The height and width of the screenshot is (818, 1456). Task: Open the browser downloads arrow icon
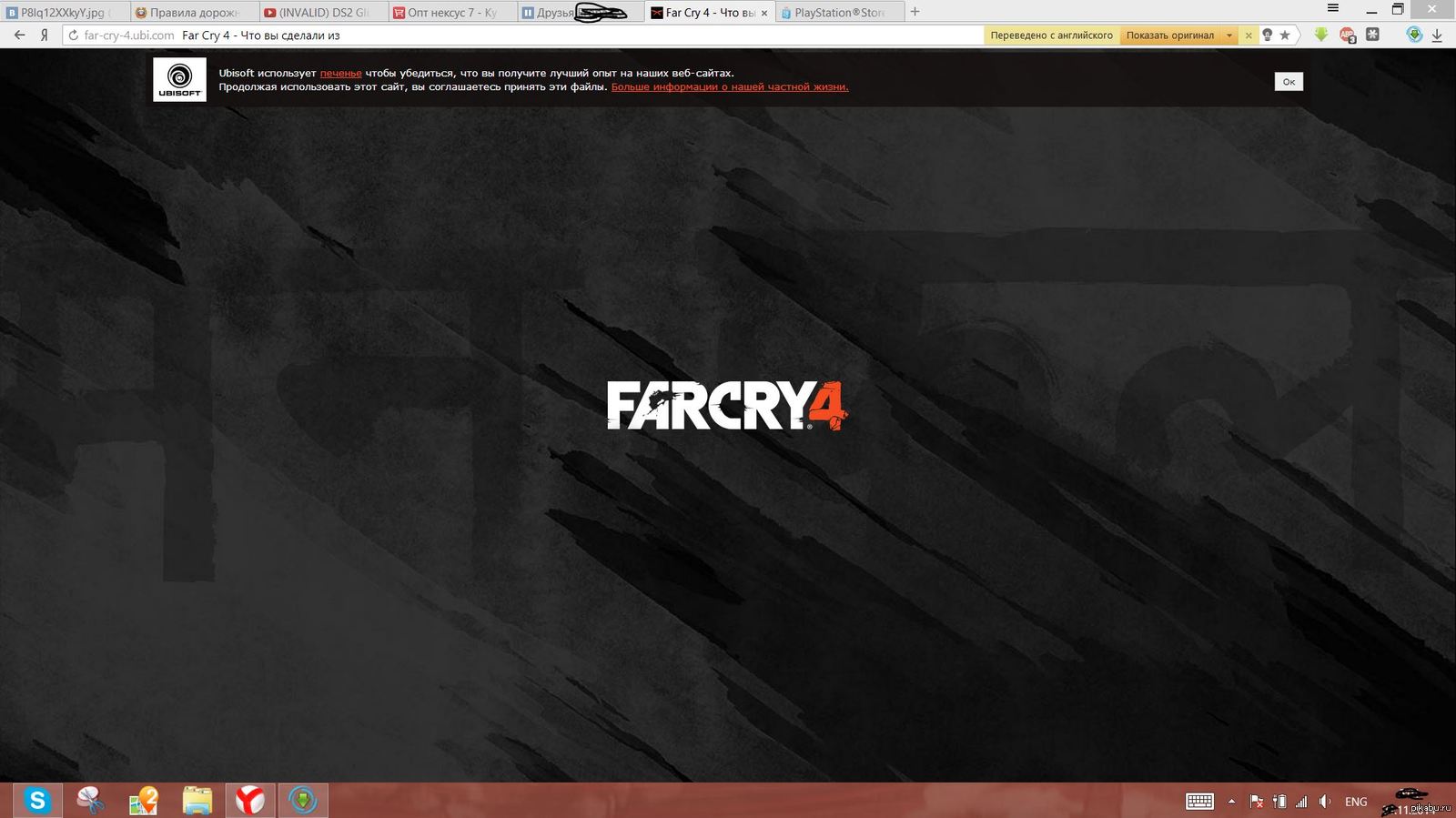tap(1437, 35)
